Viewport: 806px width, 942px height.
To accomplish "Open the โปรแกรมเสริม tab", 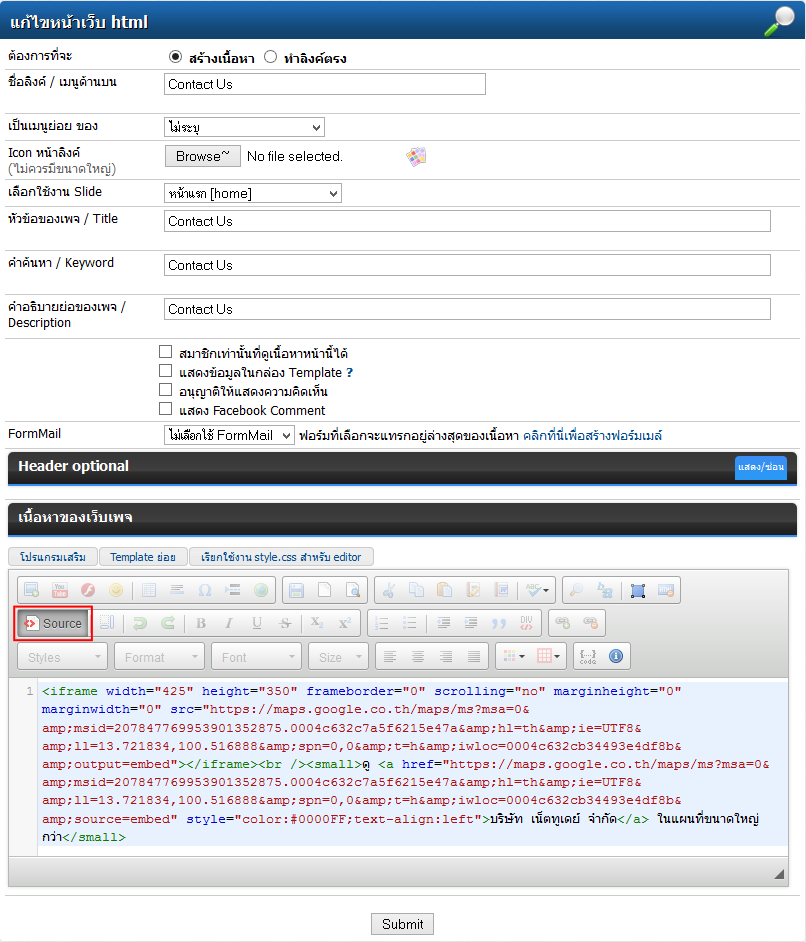I will tap(53, 557).
